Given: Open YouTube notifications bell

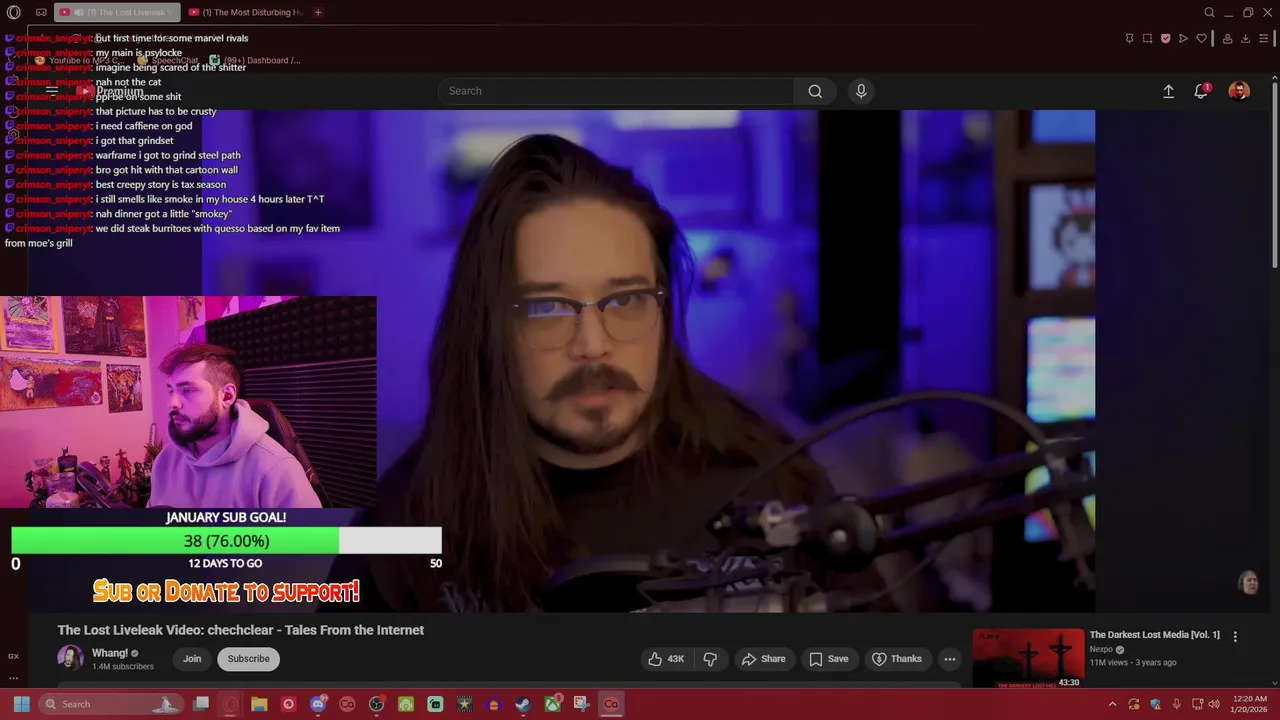Looking at the screenshot, I should click(1201, 91).
